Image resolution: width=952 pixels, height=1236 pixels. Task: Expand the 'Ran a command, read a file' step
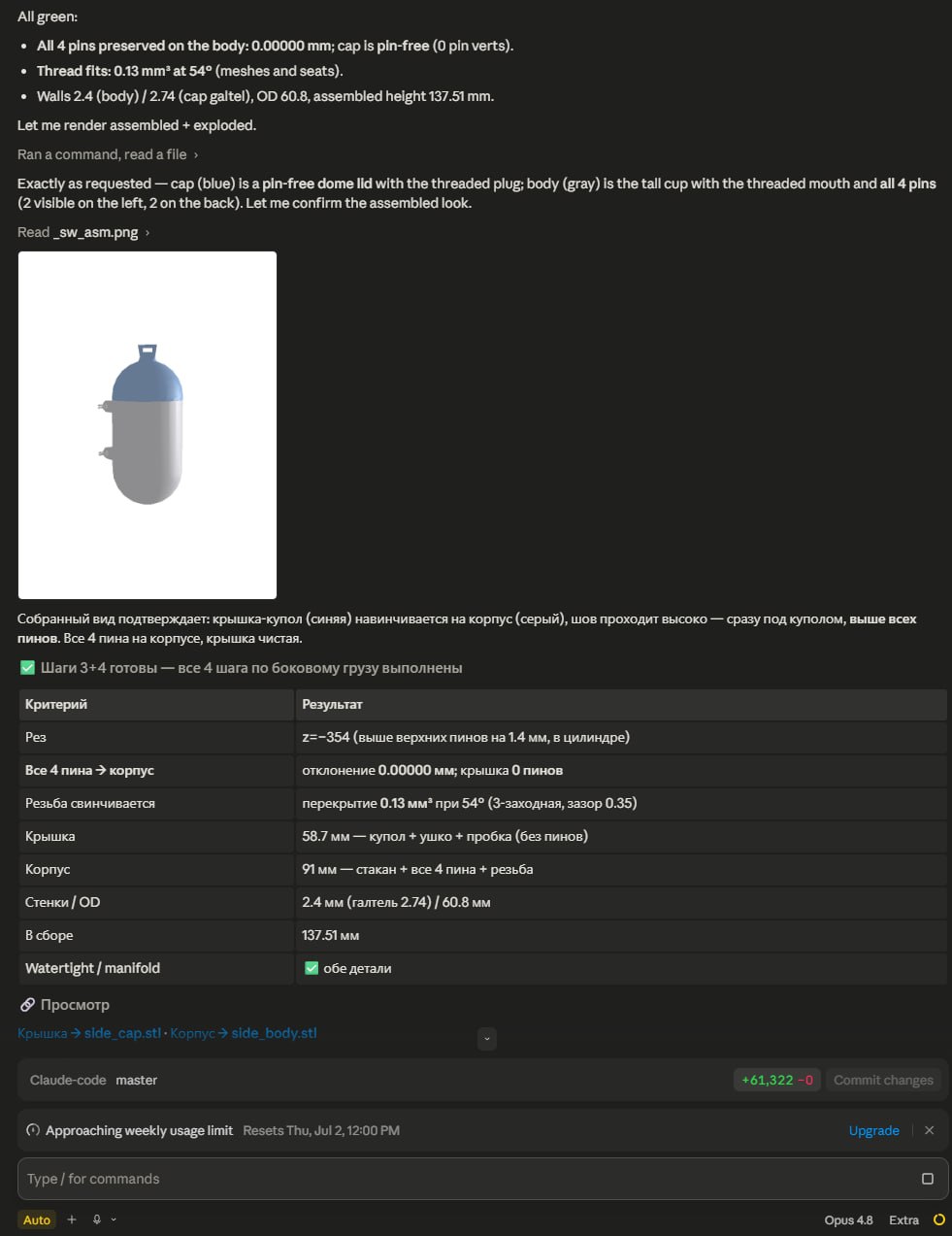108,154
